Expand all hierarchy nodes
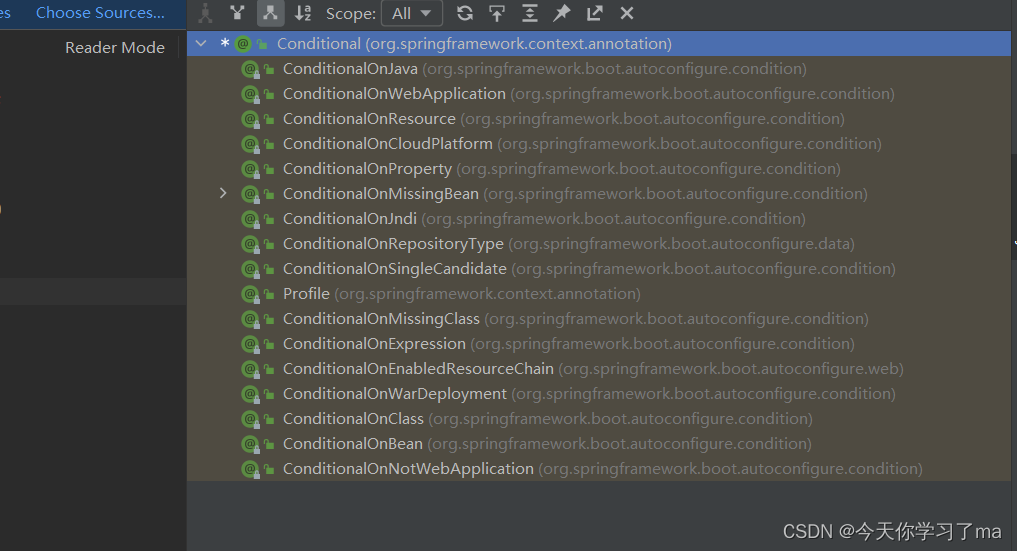Viewport: 1017px width, 551px height. [x=529, y=13]
